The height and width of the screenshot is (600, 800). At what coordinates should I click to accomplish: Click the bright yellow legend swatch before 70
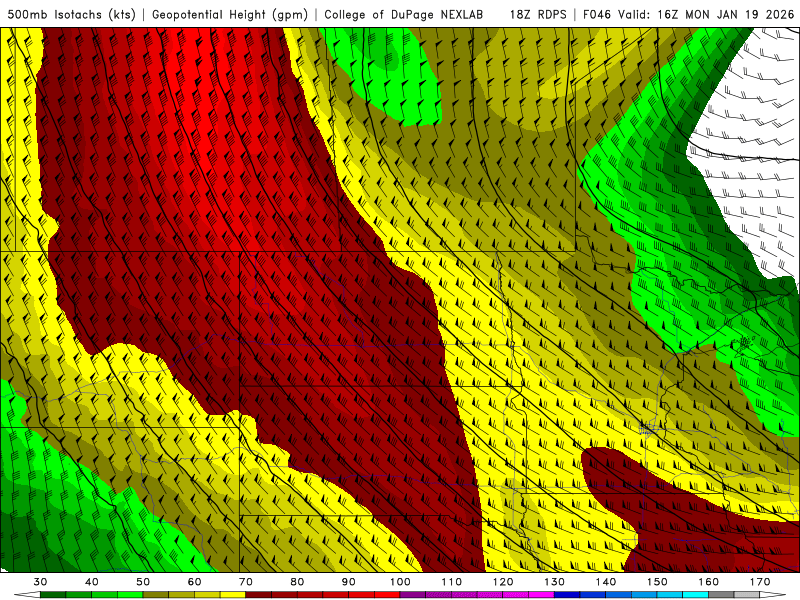coord(233,595)
